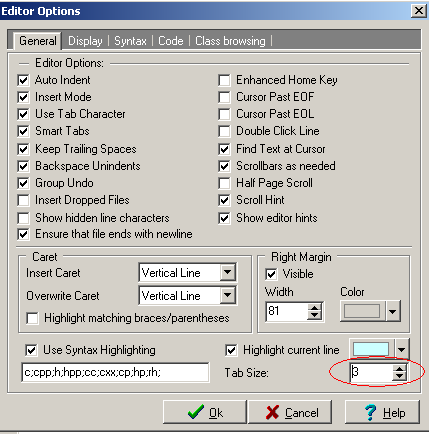Switch to the Code tab
The image size is (429, 434).
171,41
